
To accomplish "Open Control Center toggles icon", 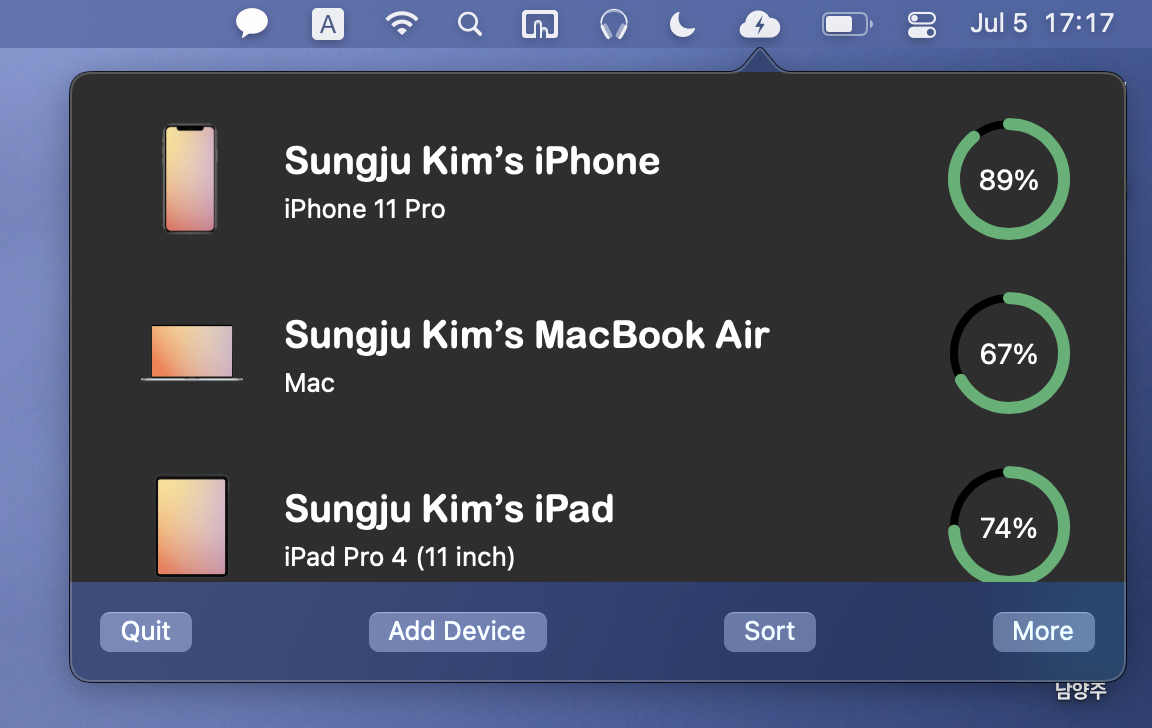I will 921,24.
